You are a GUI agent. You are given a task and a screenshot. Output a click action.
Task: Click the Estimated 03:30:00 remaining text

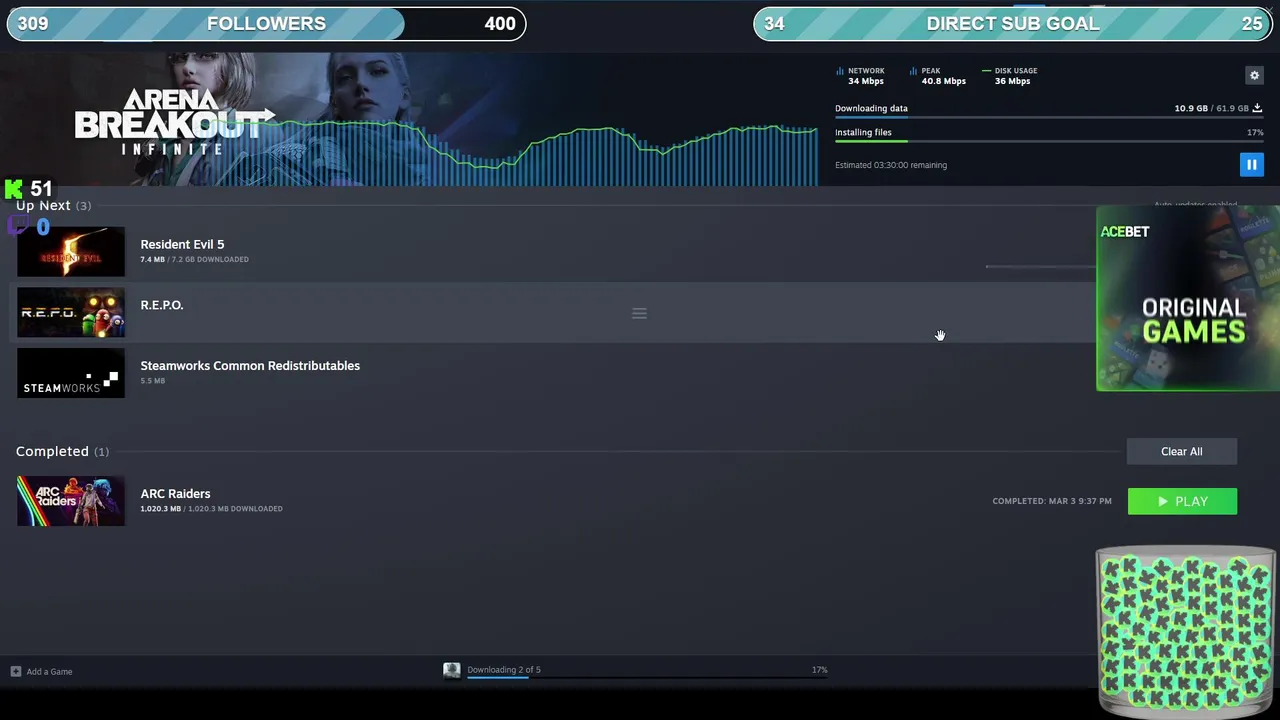coord(891,165)
